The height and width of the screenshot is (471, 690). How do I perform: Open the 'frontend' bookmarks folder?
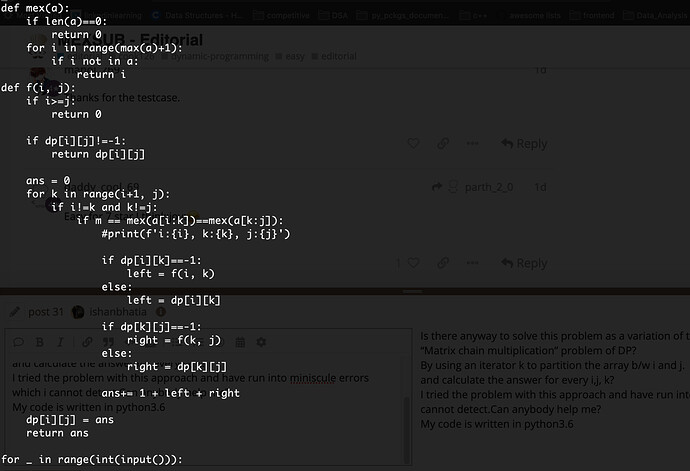pos(592,15)
